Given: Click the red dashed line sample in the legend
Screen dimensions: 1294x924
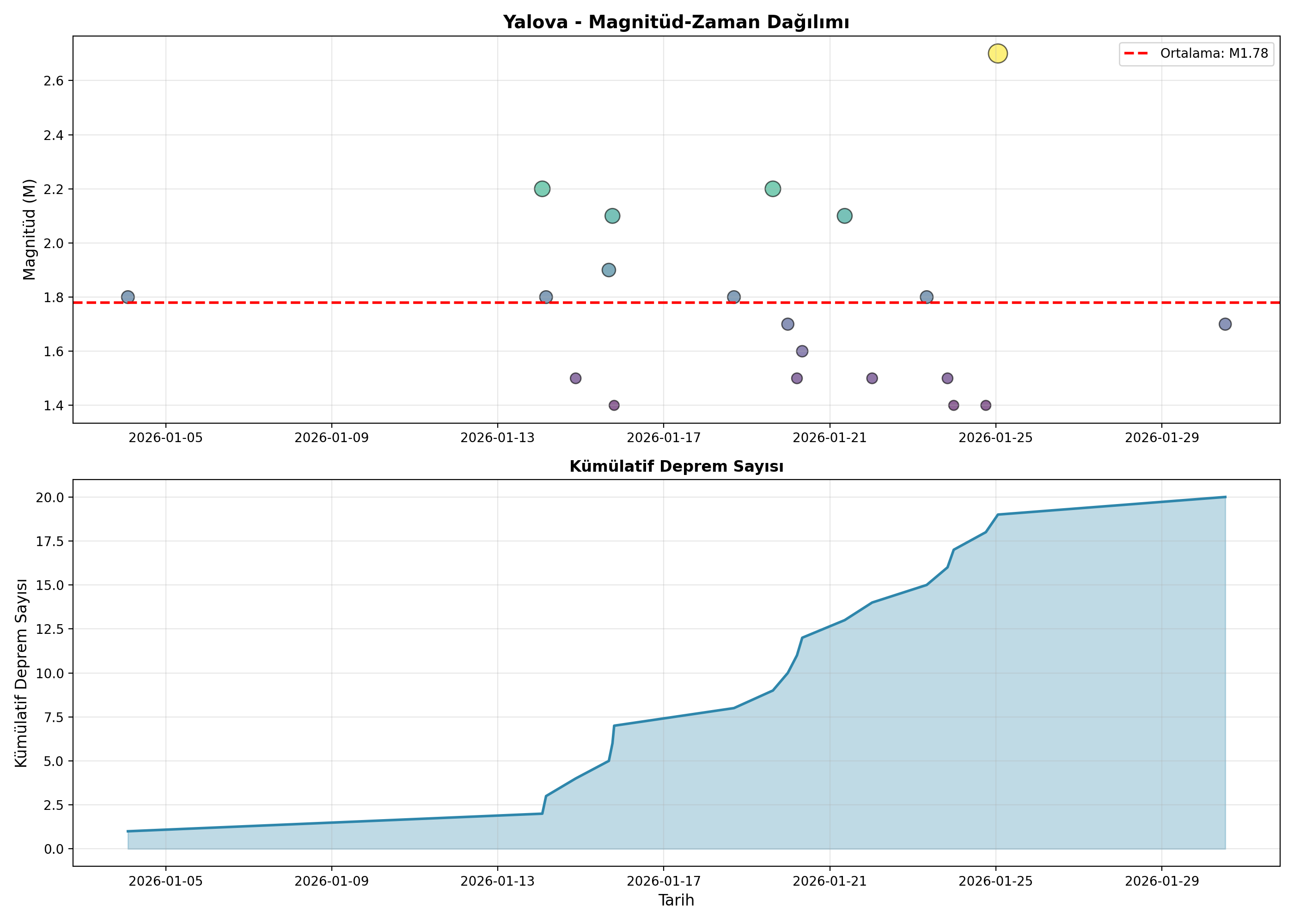Looking at the screenshot, I should (1136, 54).
